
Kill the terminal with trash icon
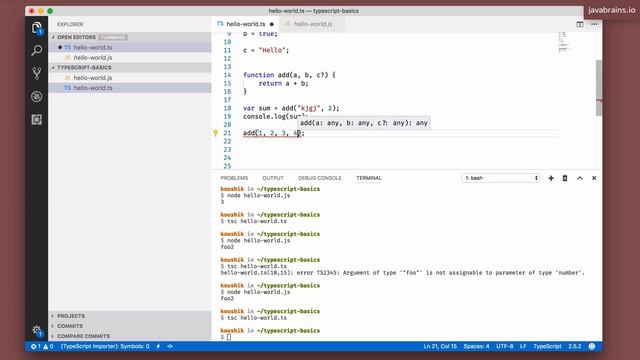565,178
